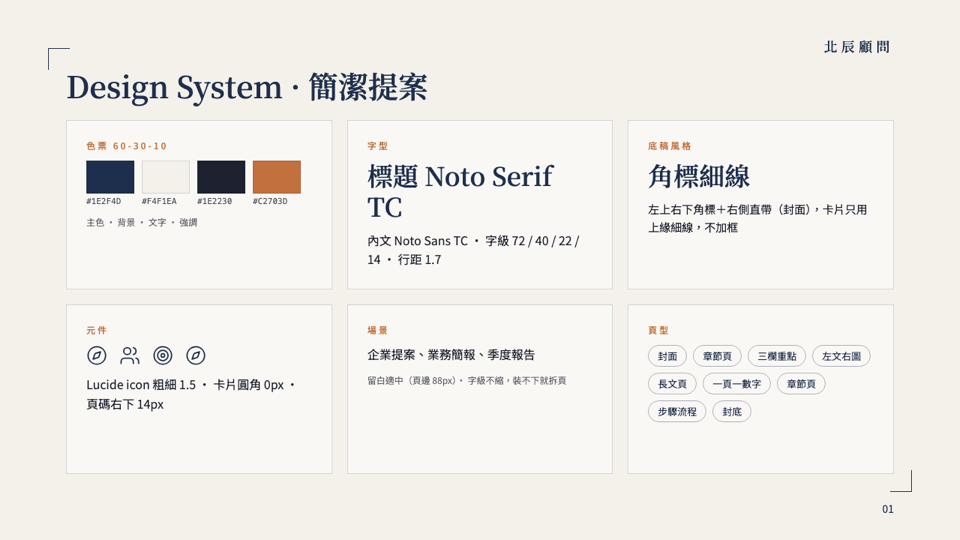Click the #1E2F4D hex code text

(x=103, y=201)
